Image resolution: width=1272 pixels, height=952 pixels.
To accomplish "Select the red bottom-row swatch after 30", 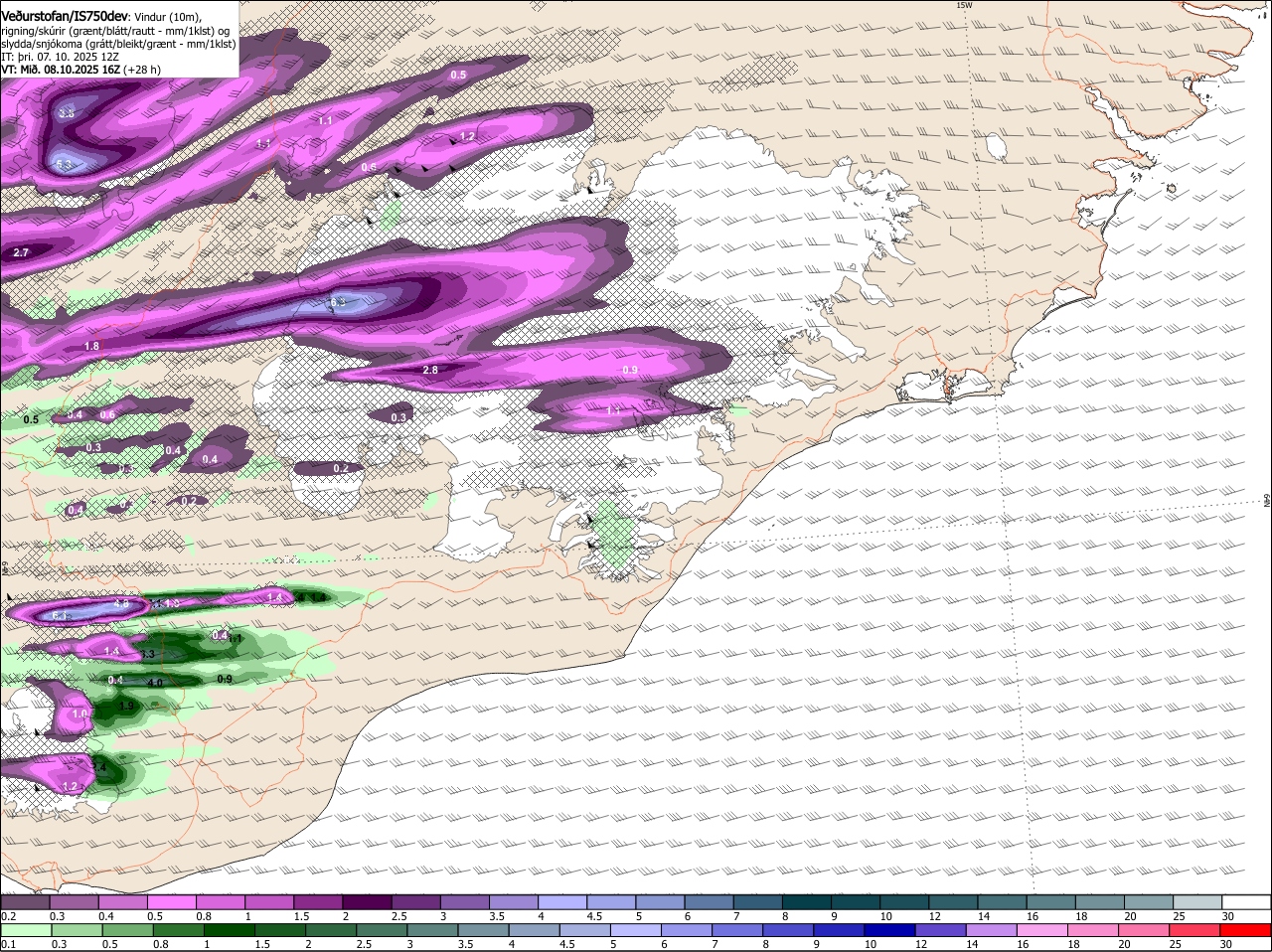I will 1246,931.
